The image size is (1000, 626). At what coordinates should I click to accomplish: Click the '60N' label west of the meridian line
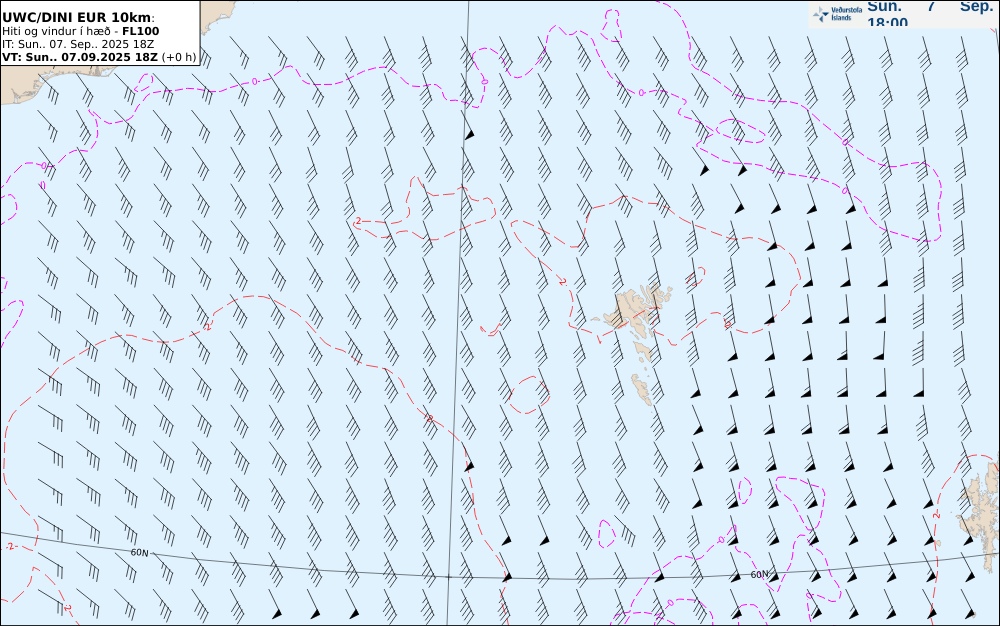pos(140,553)
